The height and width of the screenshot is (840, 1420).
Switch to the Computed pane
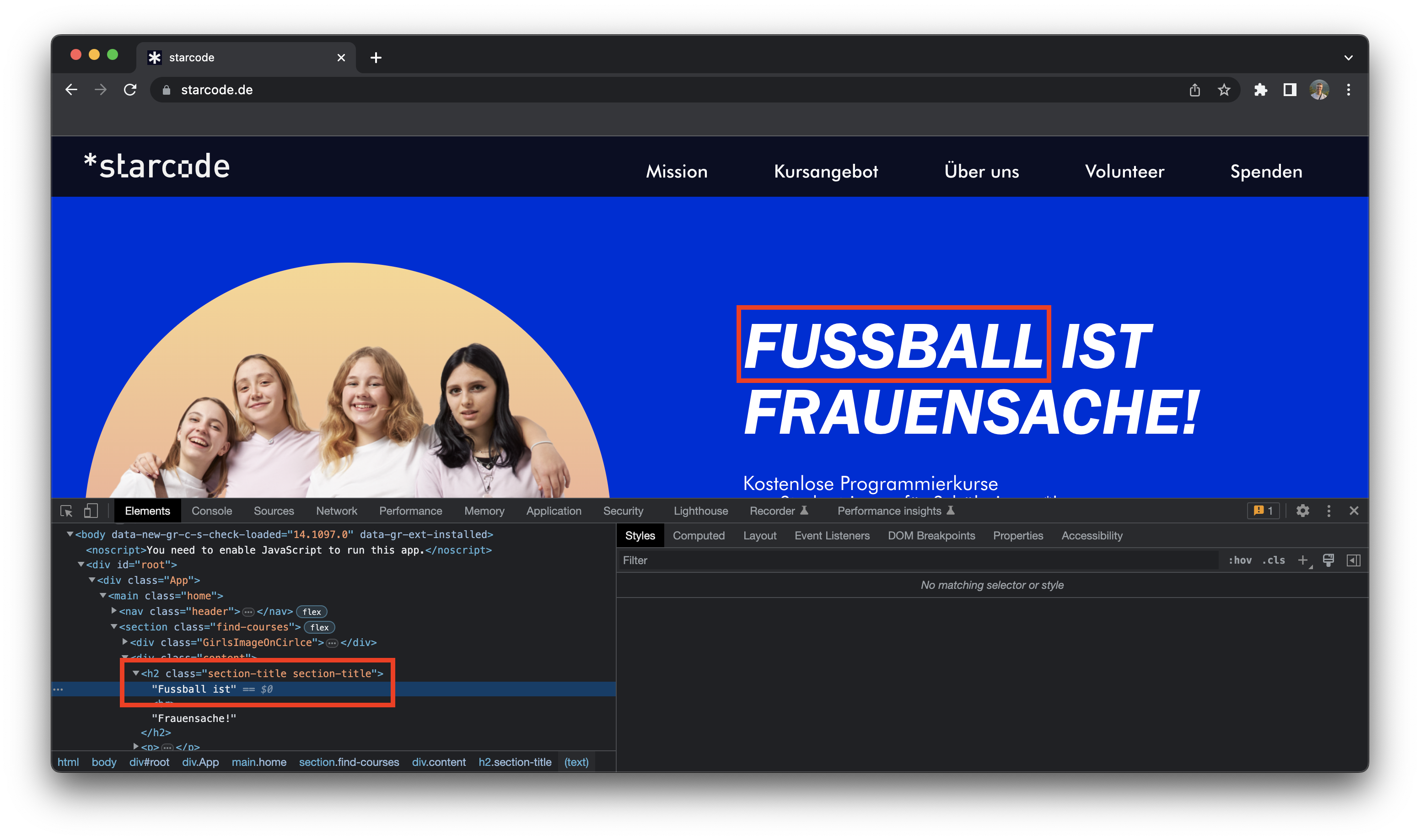(699, 535)
